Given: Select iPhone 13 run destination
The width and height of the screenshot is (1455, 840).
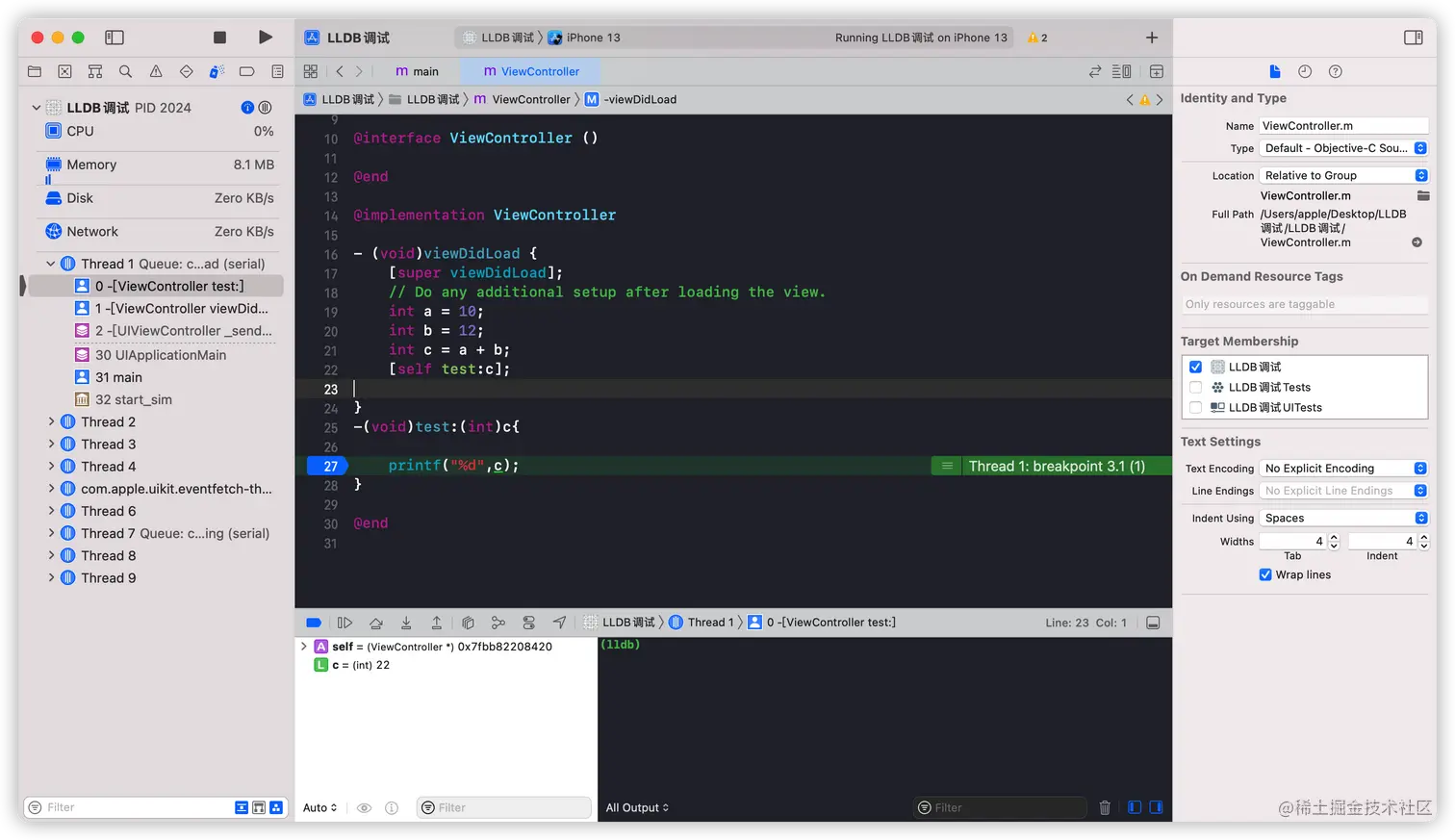Looking at the screenshot, I should [584, 38].
